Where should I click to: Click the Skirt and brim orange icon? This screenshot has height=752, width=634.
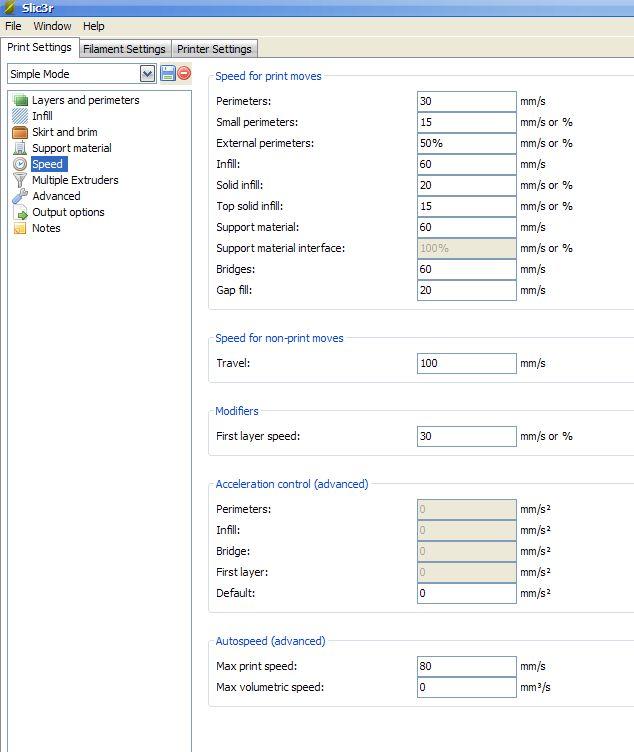pos(20,132)
